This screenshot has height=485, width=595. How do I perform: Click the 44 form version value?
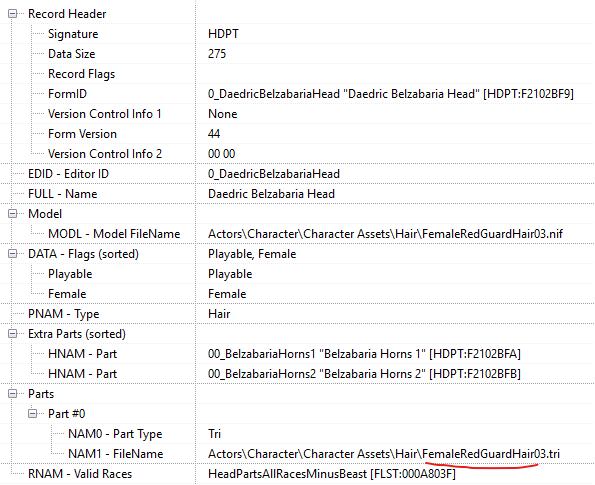tap(214, 134)
